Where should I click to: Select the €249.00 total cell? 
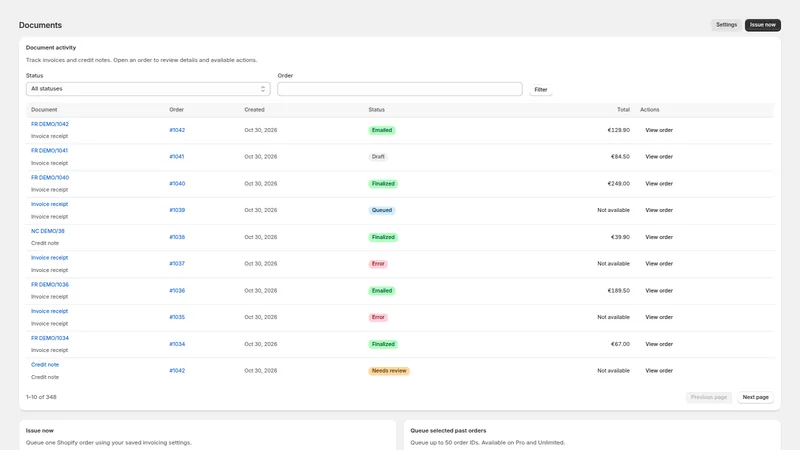618,184
